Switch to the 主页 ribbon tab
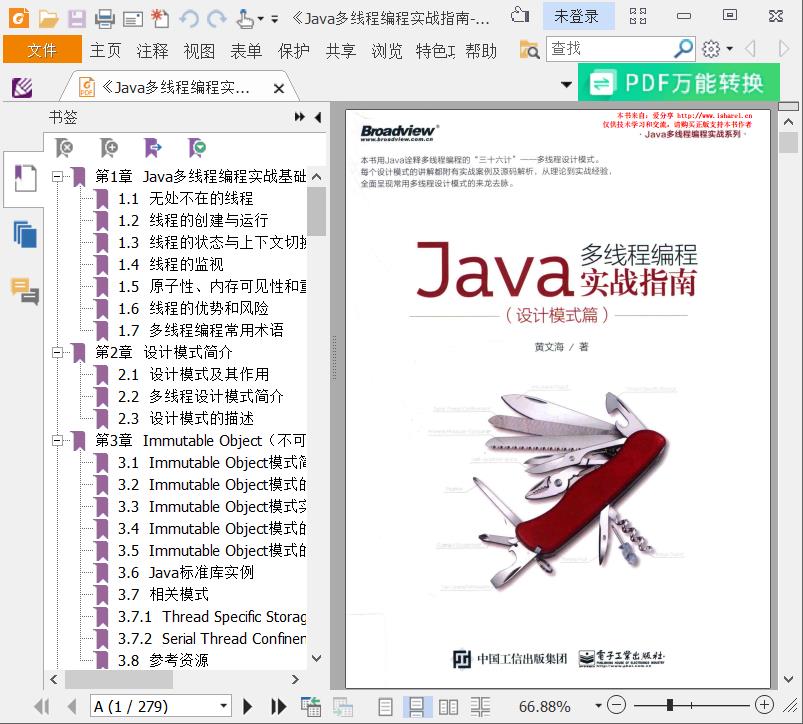This screenshot has height=724, width=803. tap(105, 50)
